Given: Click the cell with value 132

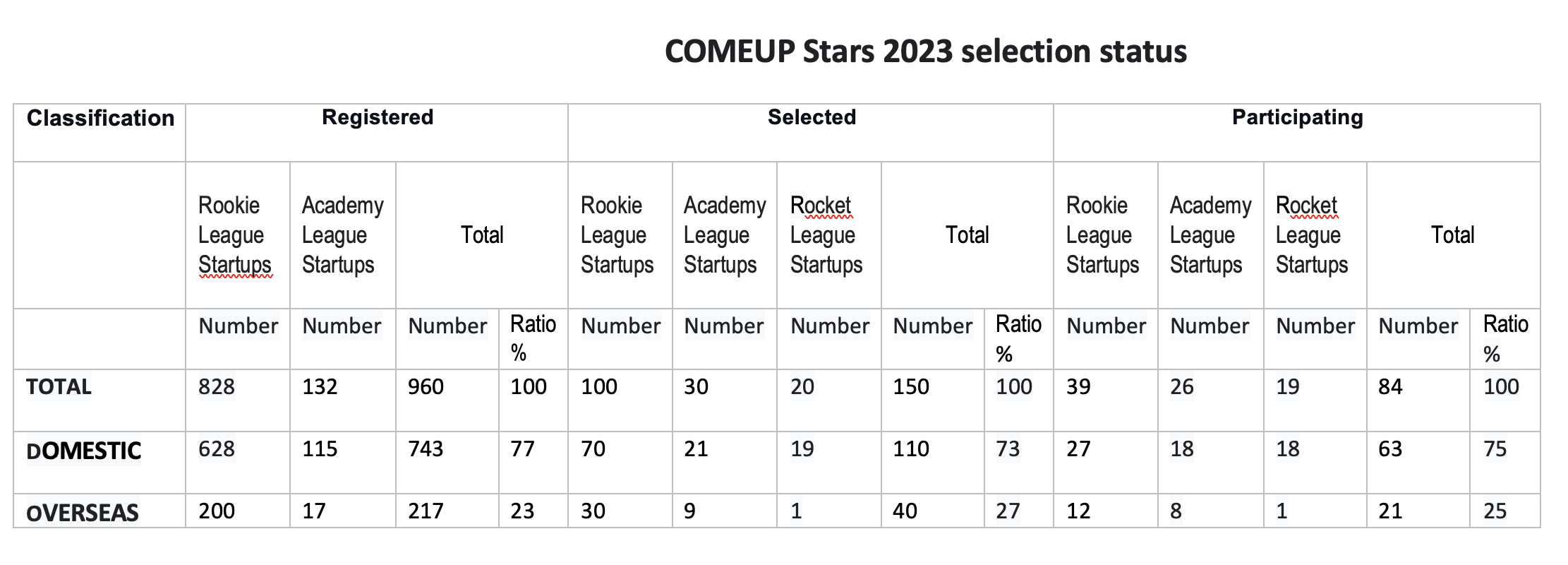Looking at the screenshot, I should [x=320, y=387].
